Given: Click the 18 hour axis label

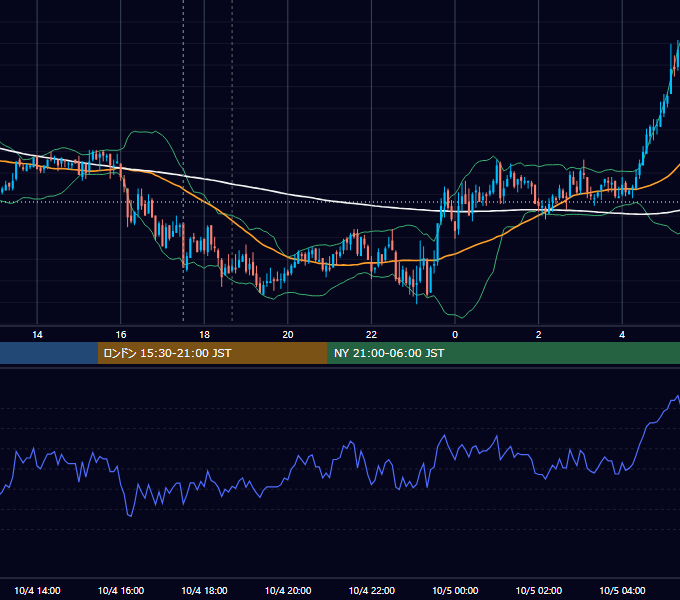Looking at the screenshot, I should point(204,335).
